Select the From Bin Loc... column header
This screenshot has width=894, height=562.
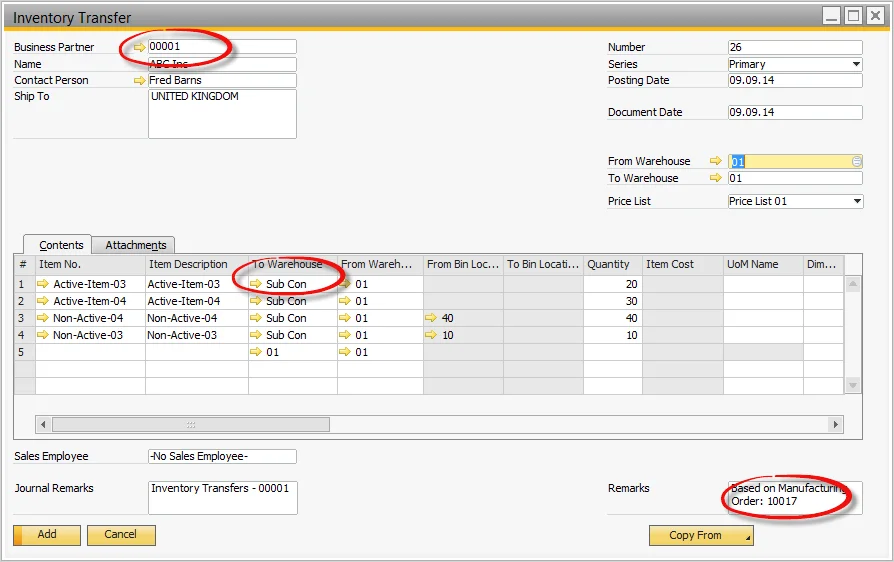pyautogui.click(x=463, y=264)
